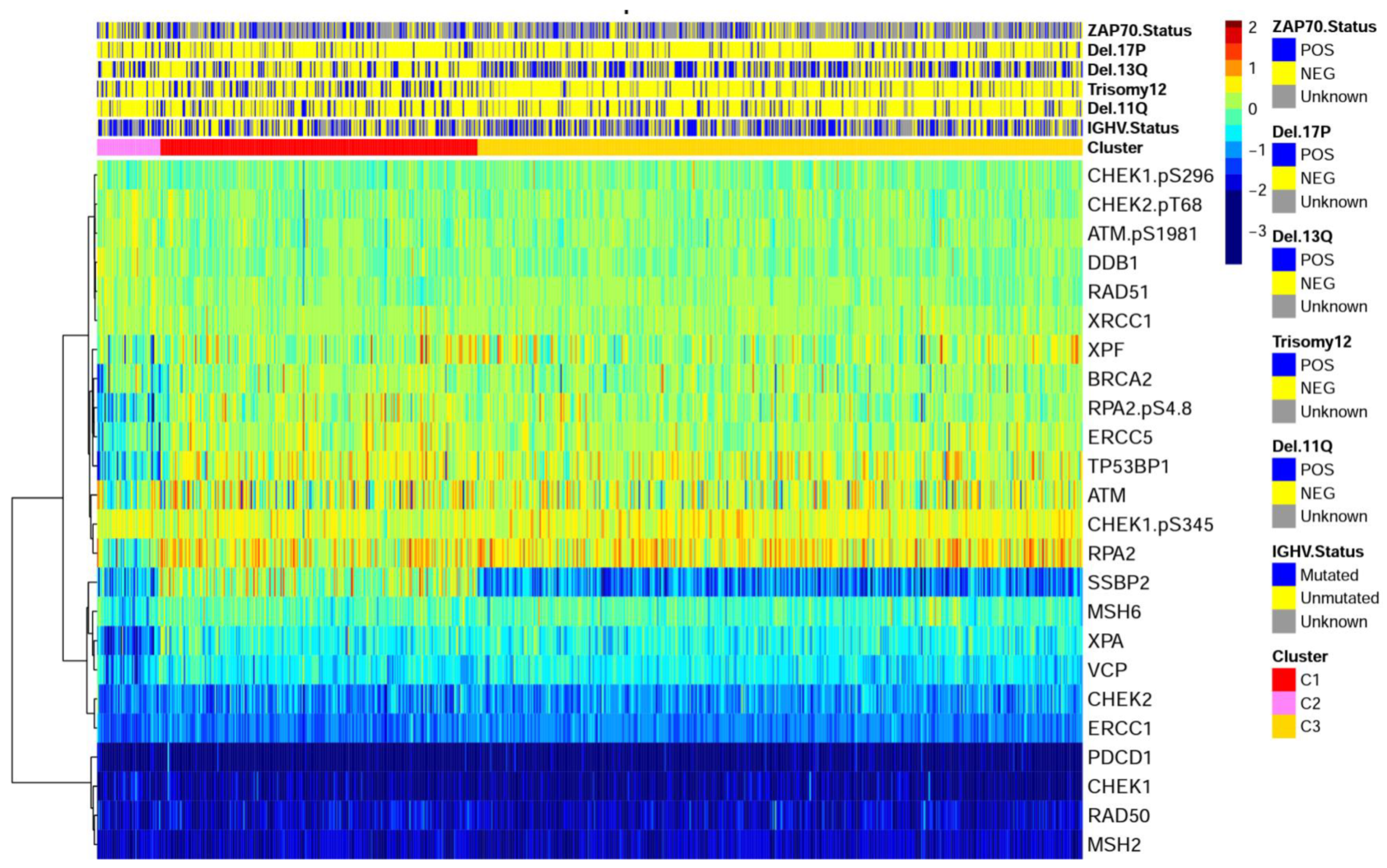Screen dimensions: 1387x868
Task: Click the pink C2 segment in Cluster bar
Action: (x=129, y=147)
